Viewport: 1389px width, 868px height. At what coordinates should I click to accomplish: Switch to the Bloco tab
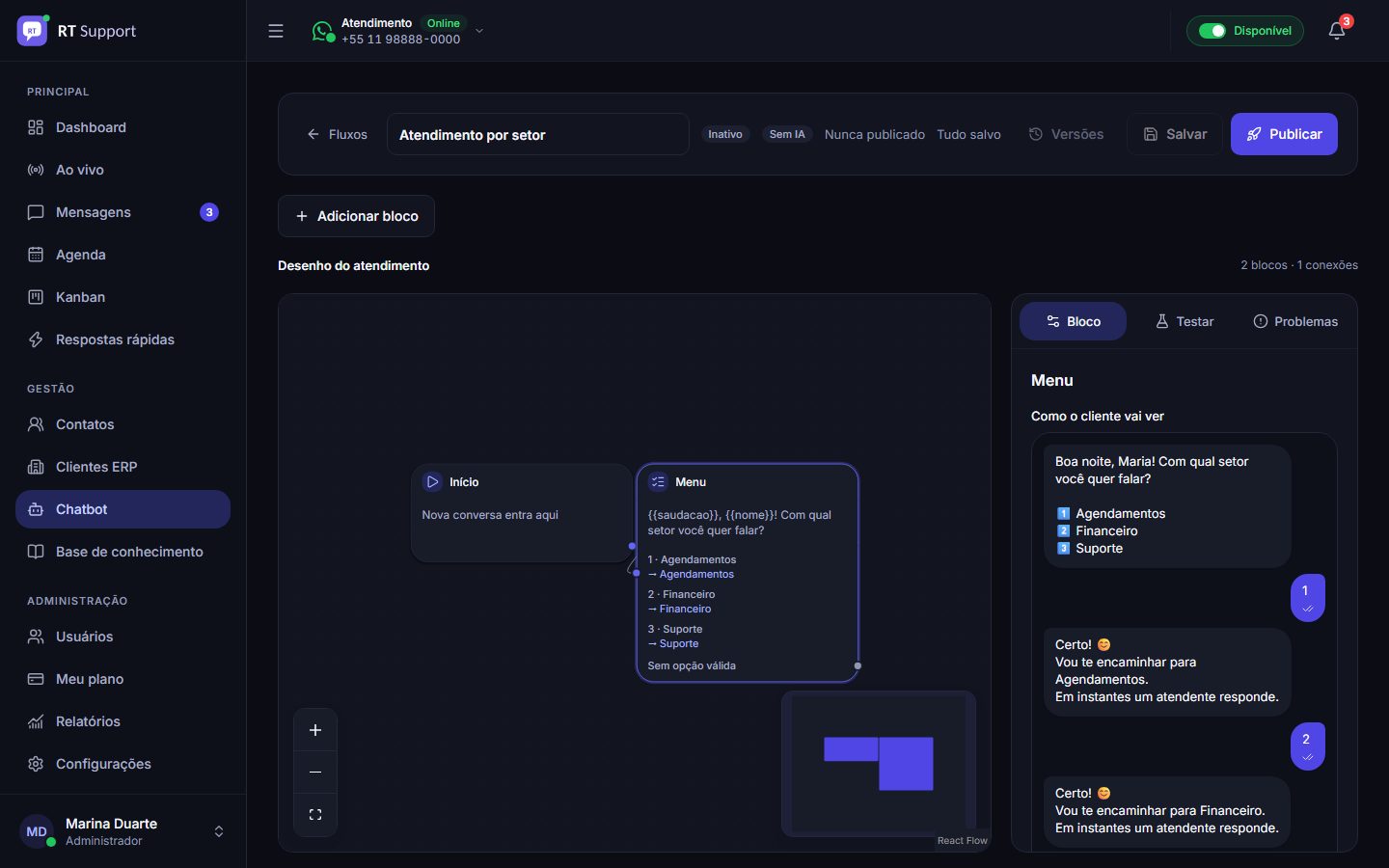1073,321
